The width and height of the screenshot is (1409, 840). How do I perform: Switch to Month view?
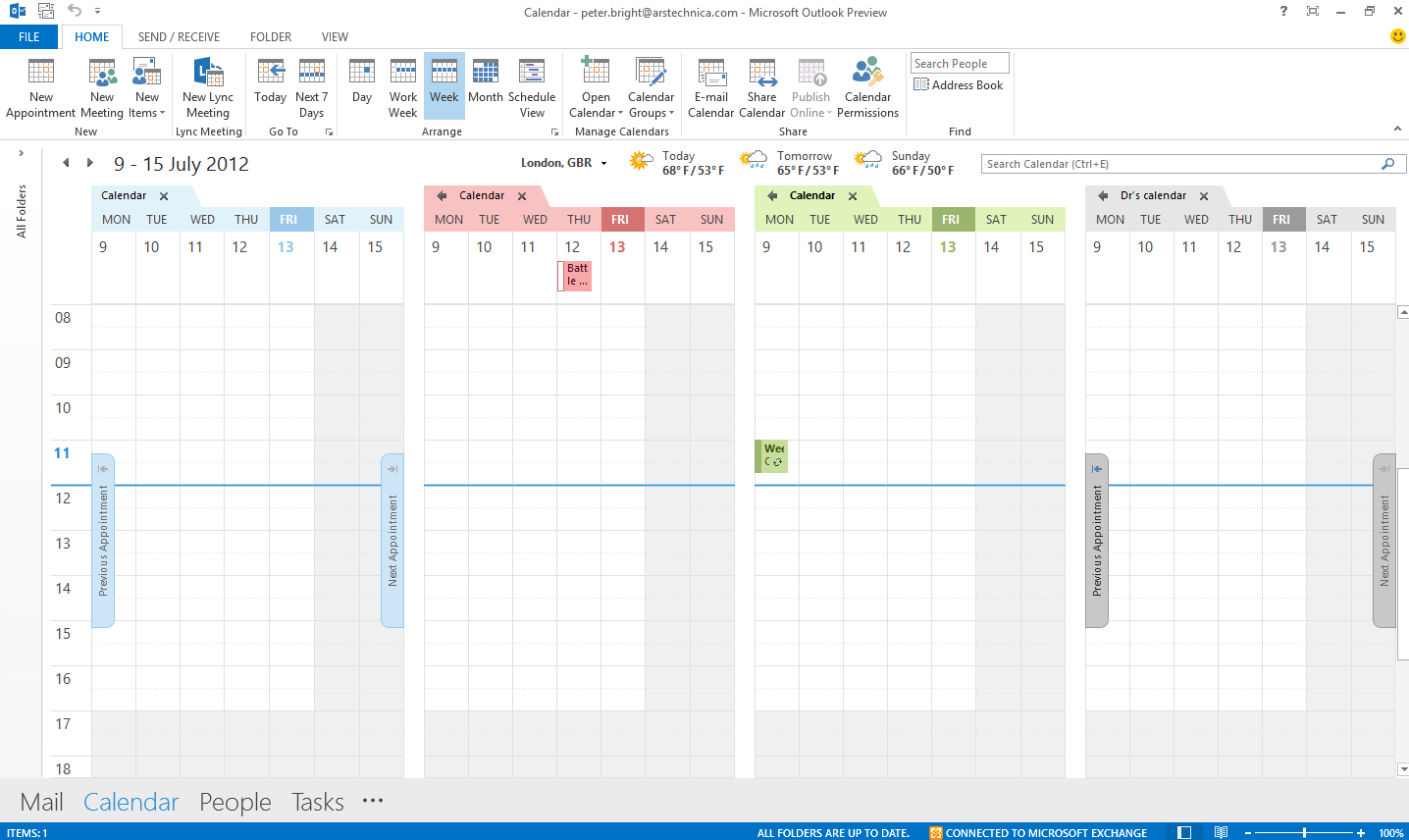[x=485, y=87]
